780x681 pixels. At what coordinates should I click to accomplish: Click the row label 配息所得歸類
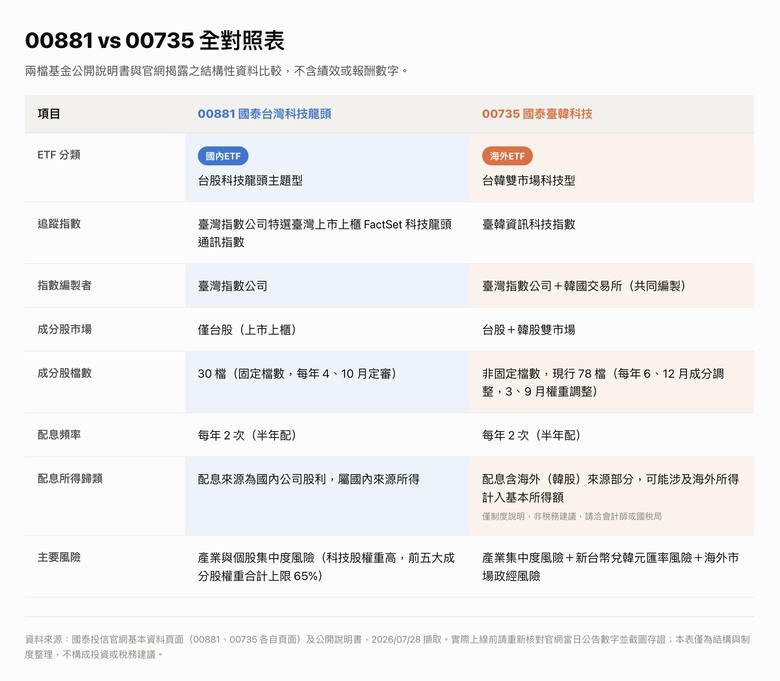[70, 478]
